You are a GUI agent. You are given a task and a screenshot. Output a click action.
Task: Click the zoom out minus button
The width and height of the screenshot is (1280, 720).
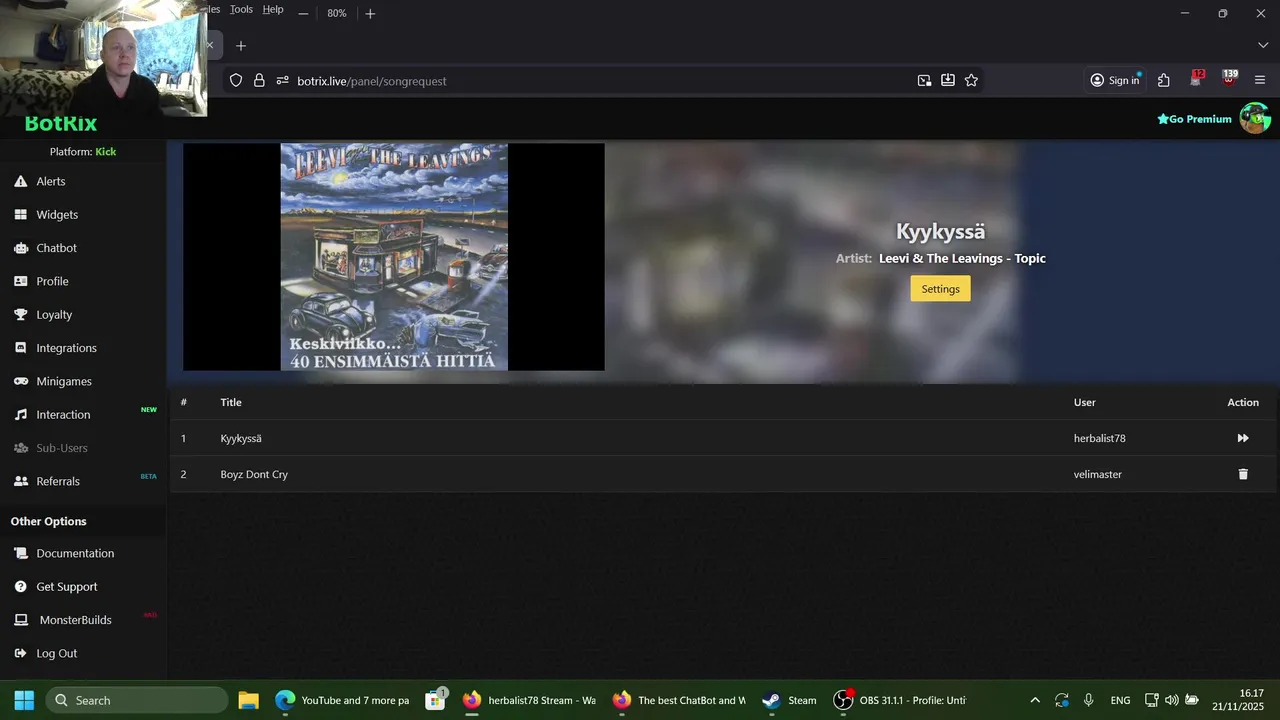click(x=303, y=13)
